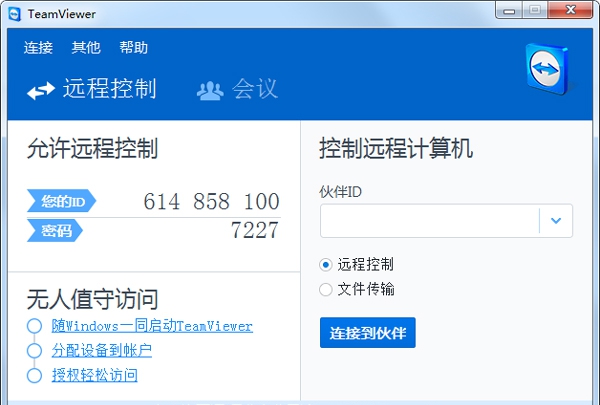The image size is (600, 405).
Task: Click into the 伙伴ID input field
Action: (x=429, y=220)
